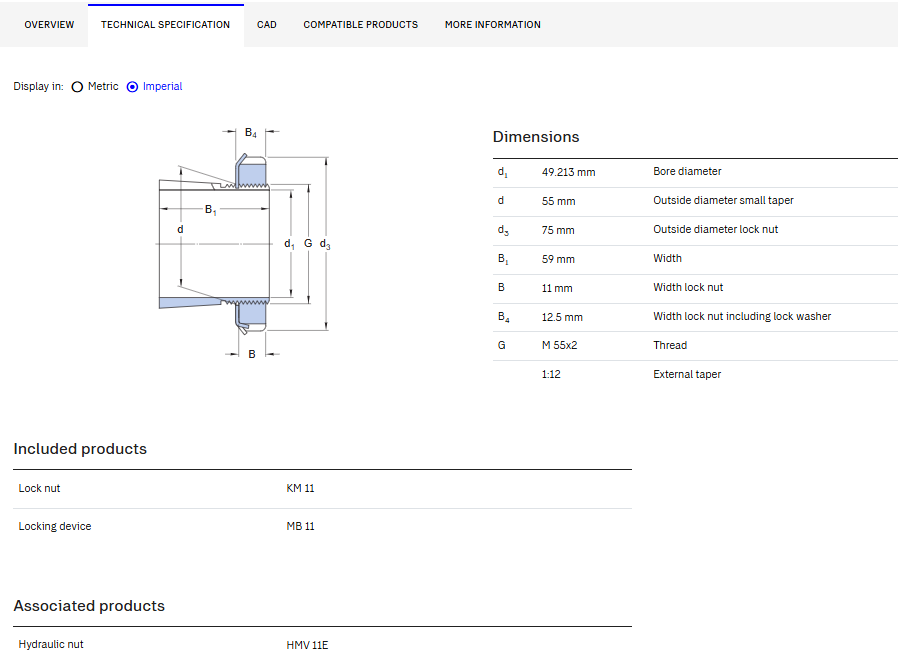Click 'Outside diameter small taper' description
This screenshot has height=666, width=898.
[x=723, y=200]
